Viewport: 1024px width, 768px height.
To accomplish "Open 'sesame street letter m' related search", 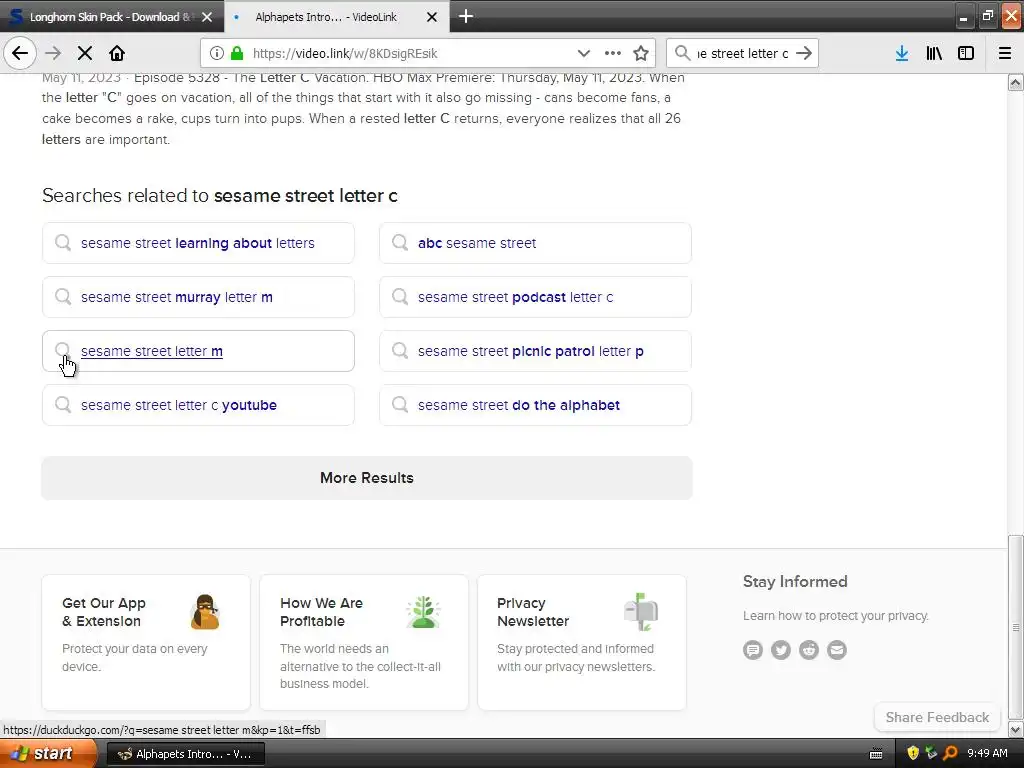I will [199, 351].
